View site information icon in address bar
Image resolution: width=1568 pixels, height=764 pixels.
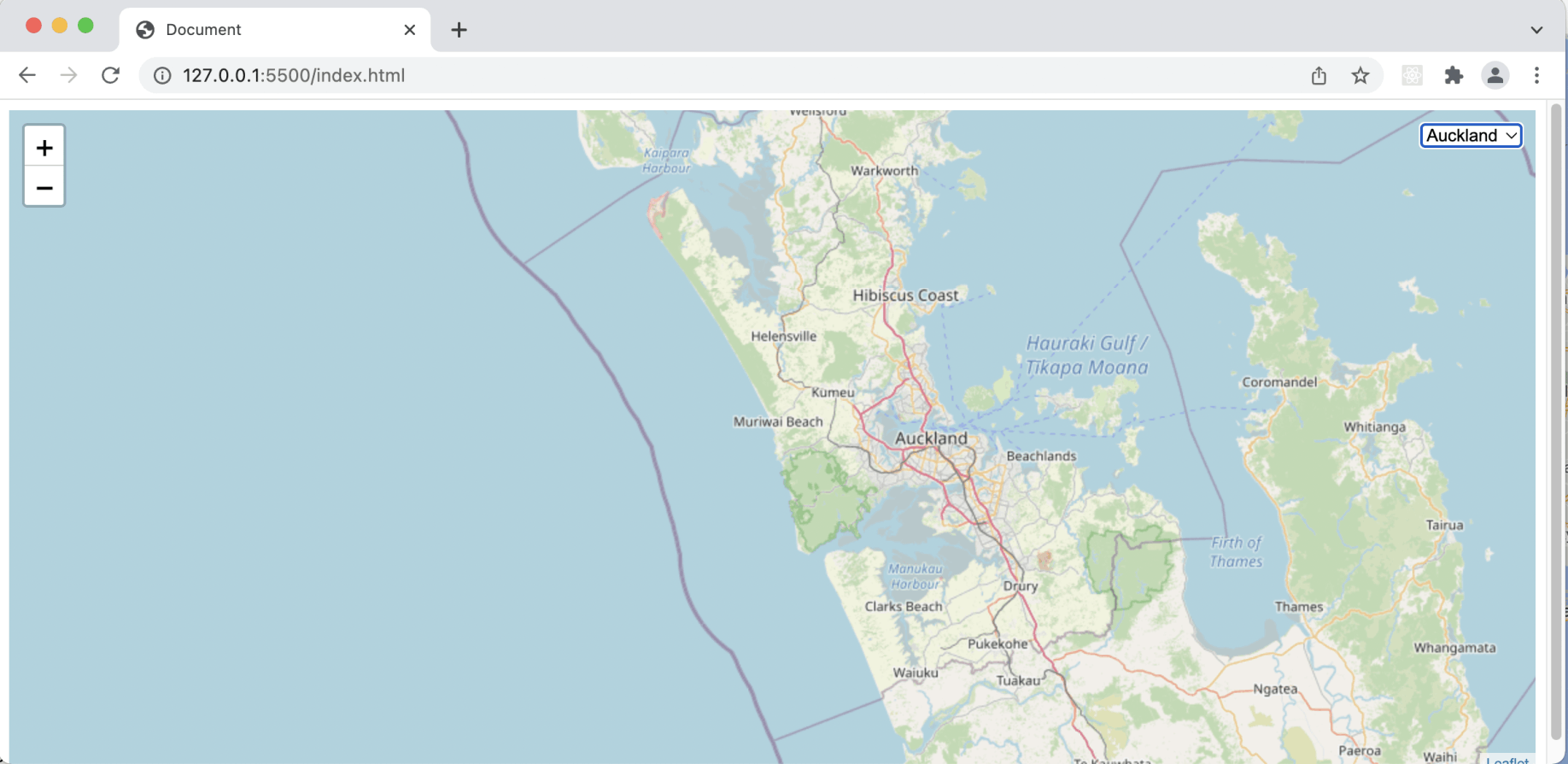[161, 75]
